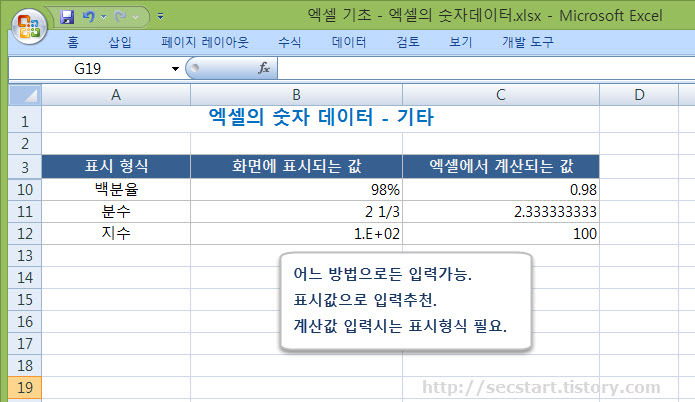The width and height of the screenshot is (695, 402).
Task: Select the highlighted row 19 header
Action: coord(25,388)
